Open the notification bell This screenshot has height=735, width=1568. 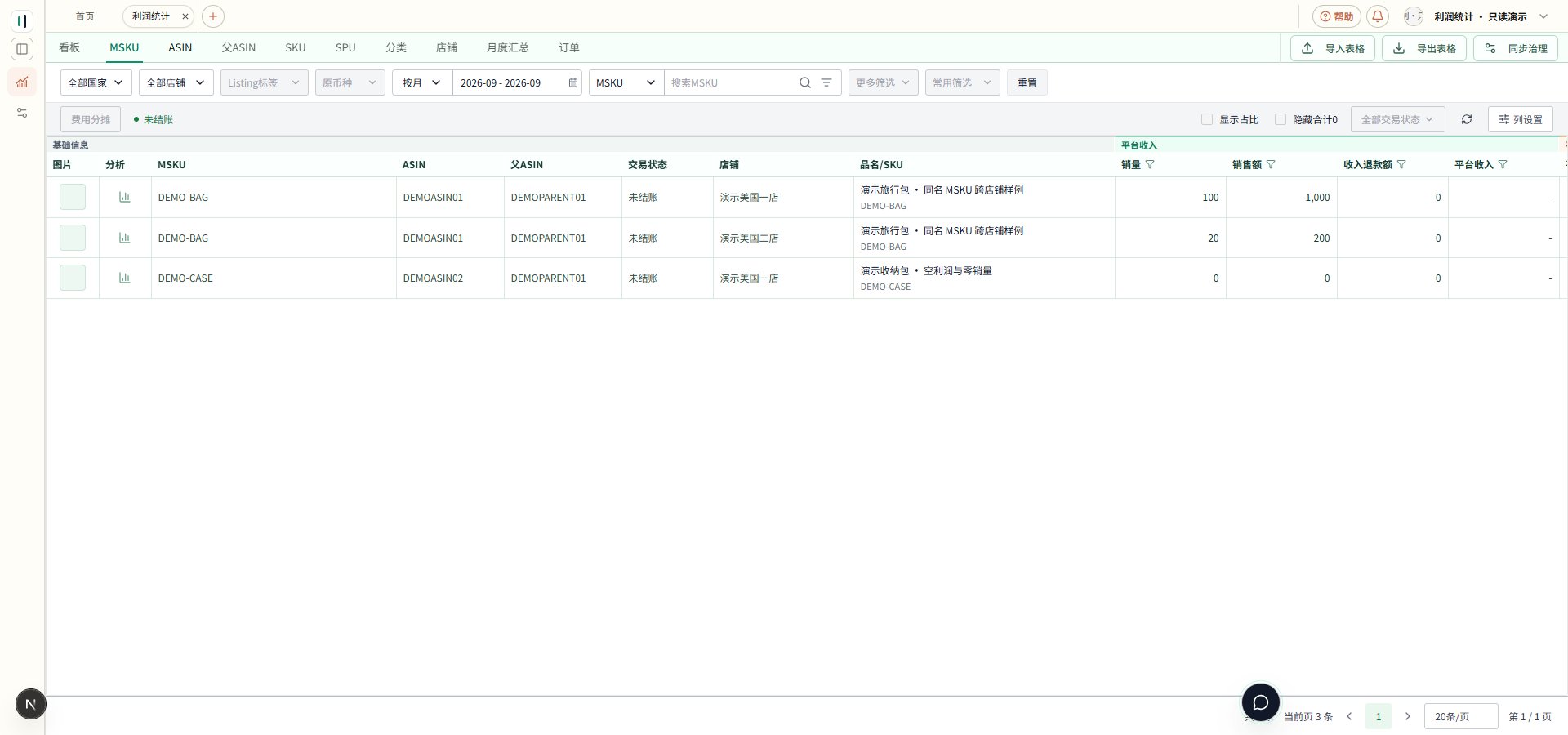point(1378,16)
